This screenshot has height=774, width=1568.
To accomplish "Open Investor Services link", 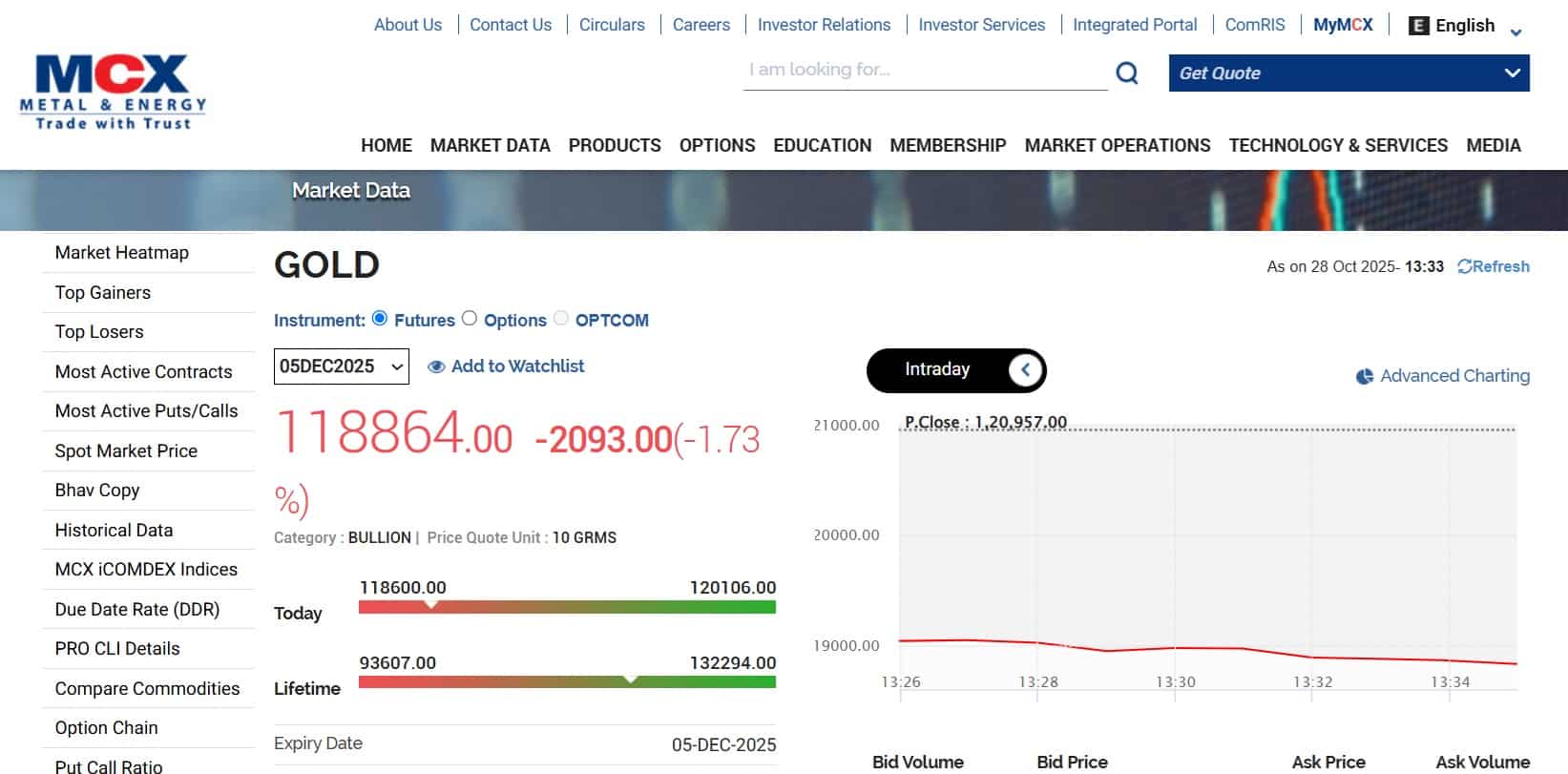I will pos(982,25).
